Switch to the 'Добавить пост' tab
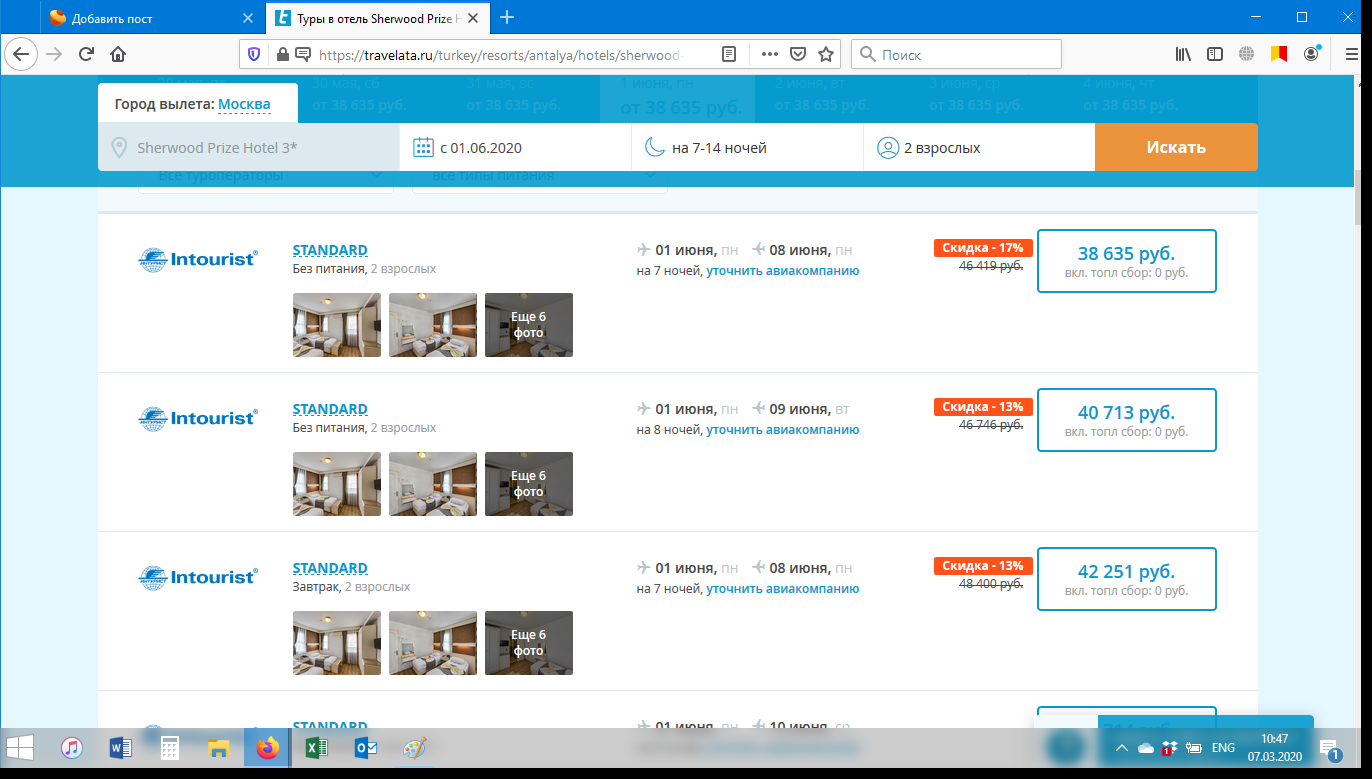This screenshot has width=1372, height=779. point(152,17)
